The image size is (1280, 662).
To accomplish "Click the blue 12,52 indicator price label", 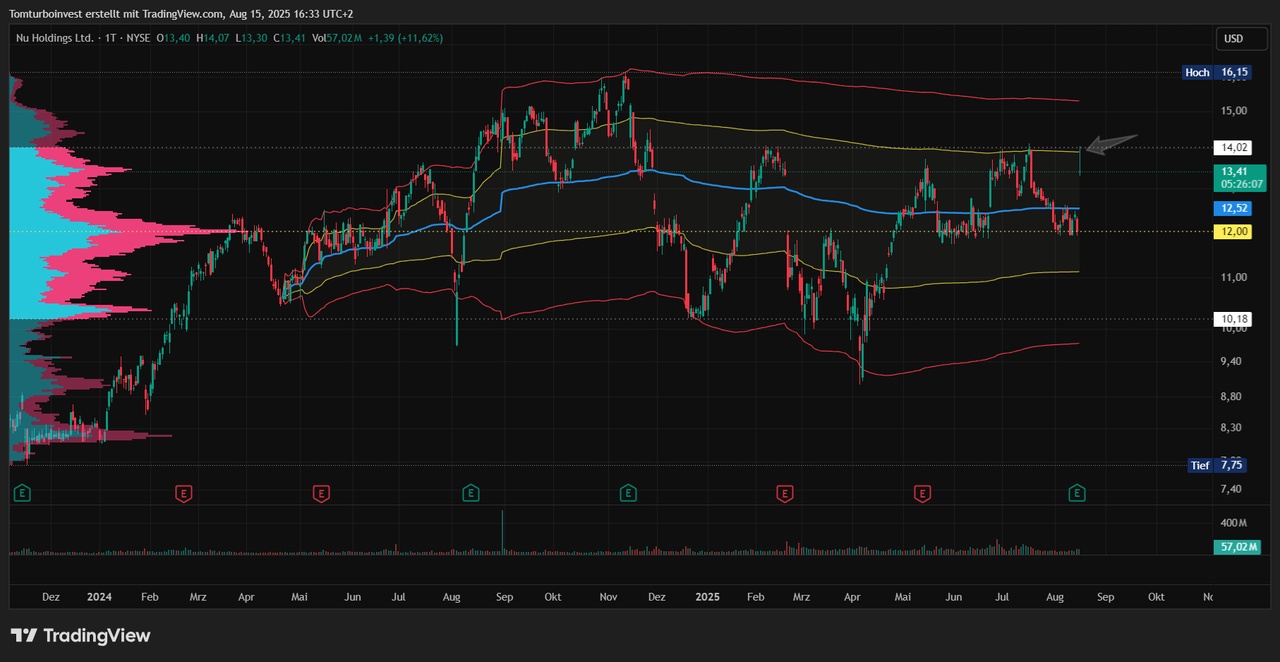I will (1233, 208).
